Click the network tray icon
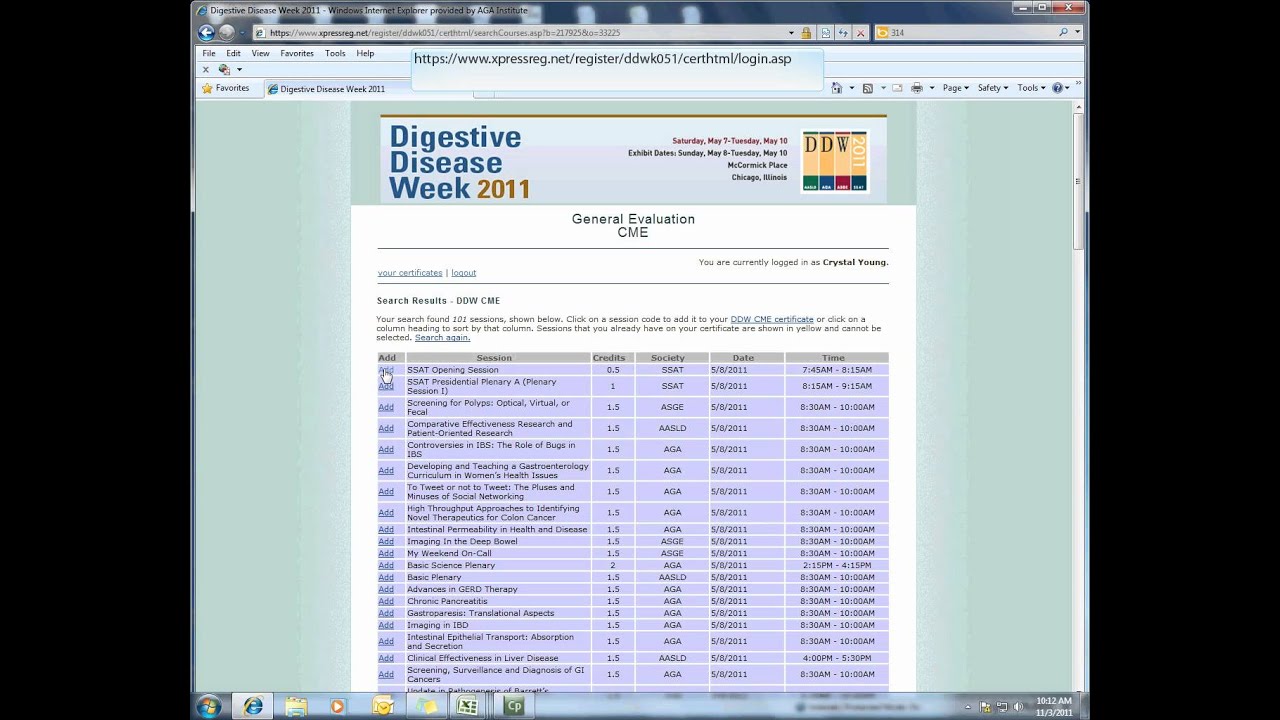Screen dimensions: 1280x720 pyautogui.click(x=1001, y=707)
